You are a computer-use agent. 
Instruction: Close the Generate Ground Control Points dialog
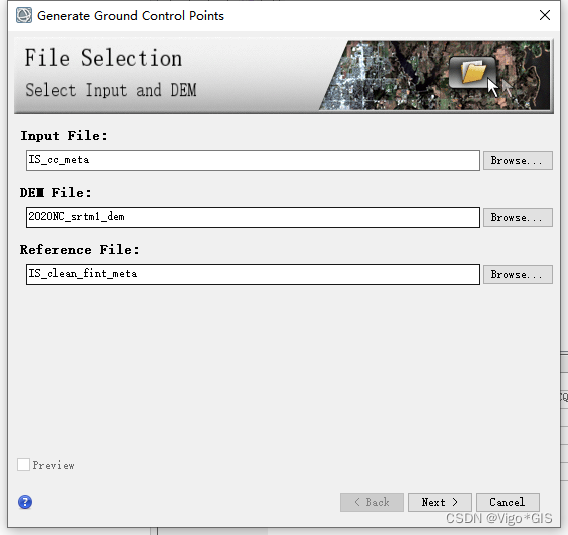pos(544,15)
